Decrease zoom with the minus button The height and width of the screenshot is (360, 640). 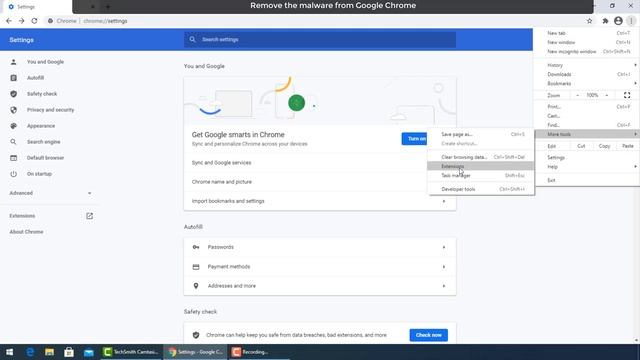[578, 96]
